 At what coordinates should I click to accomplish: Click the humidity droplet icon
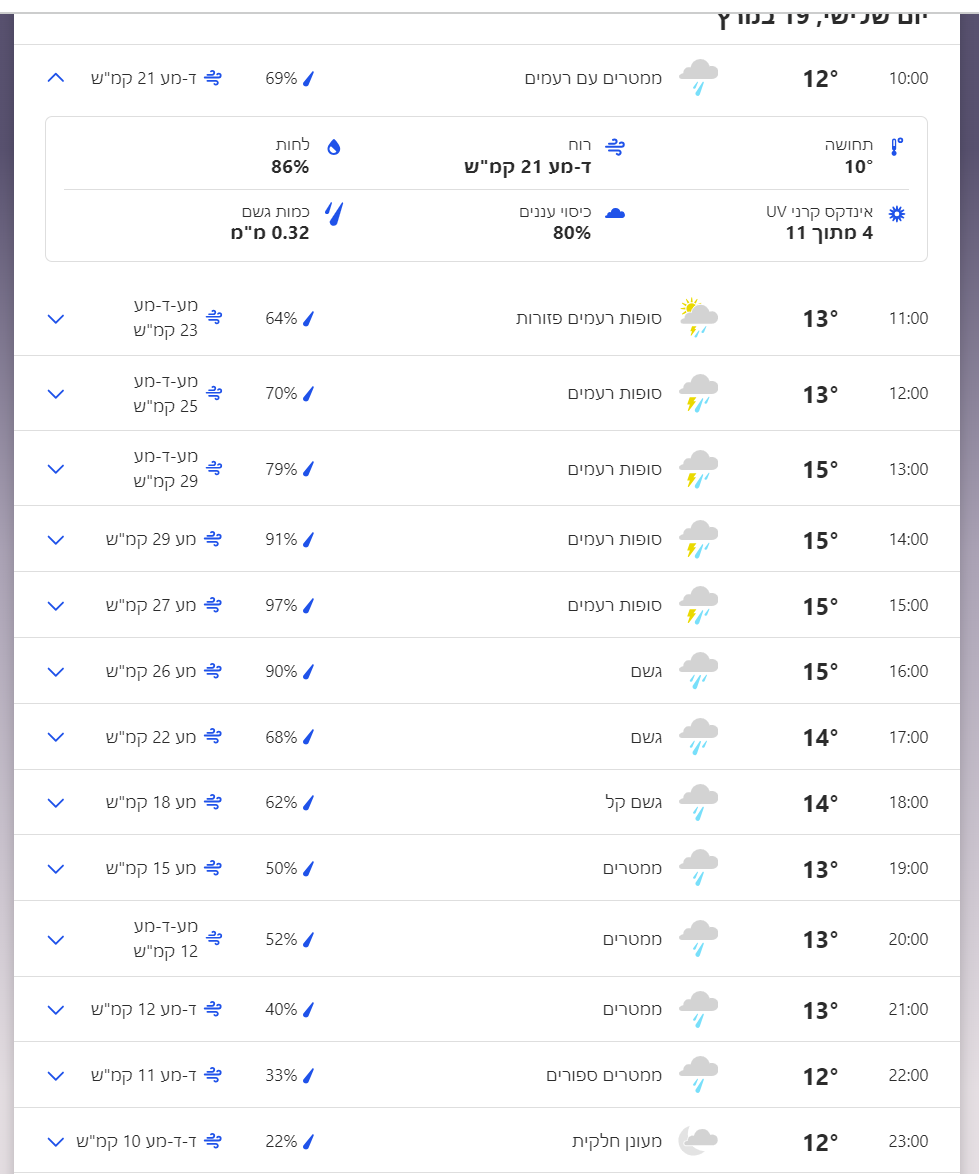click(334, 146)
